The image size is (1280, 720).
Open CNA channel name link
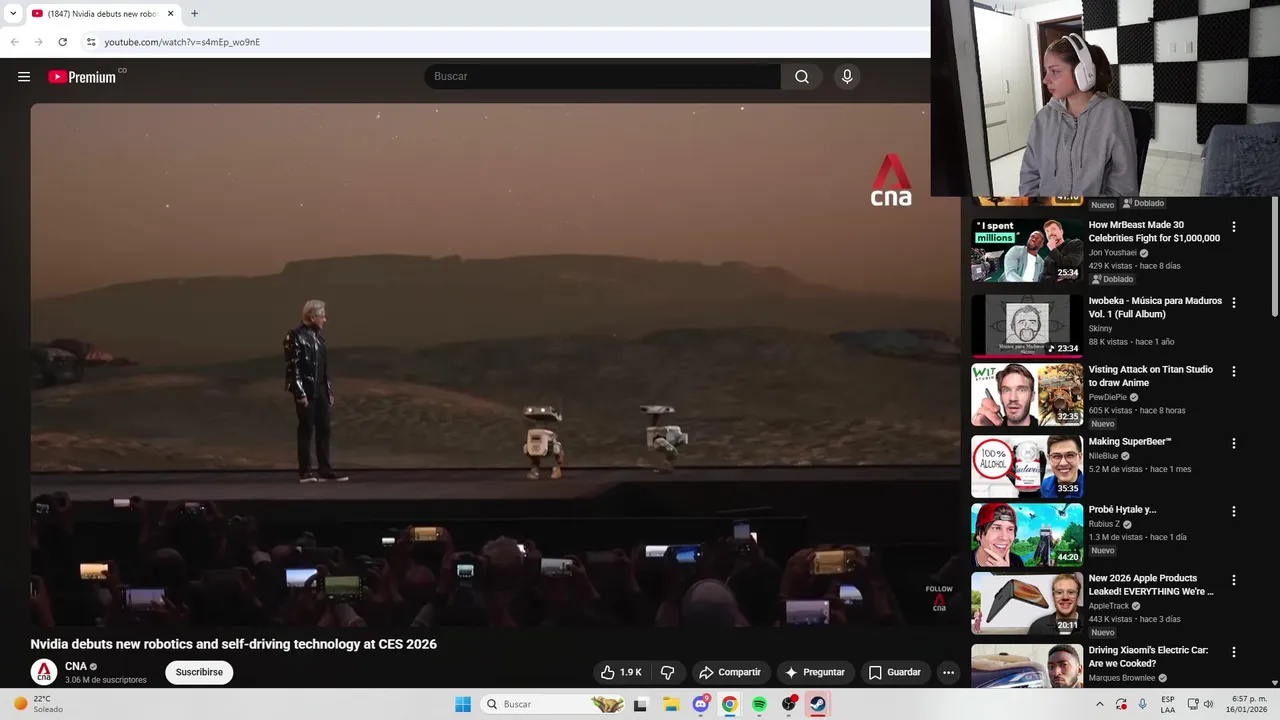tap(76, 666)
